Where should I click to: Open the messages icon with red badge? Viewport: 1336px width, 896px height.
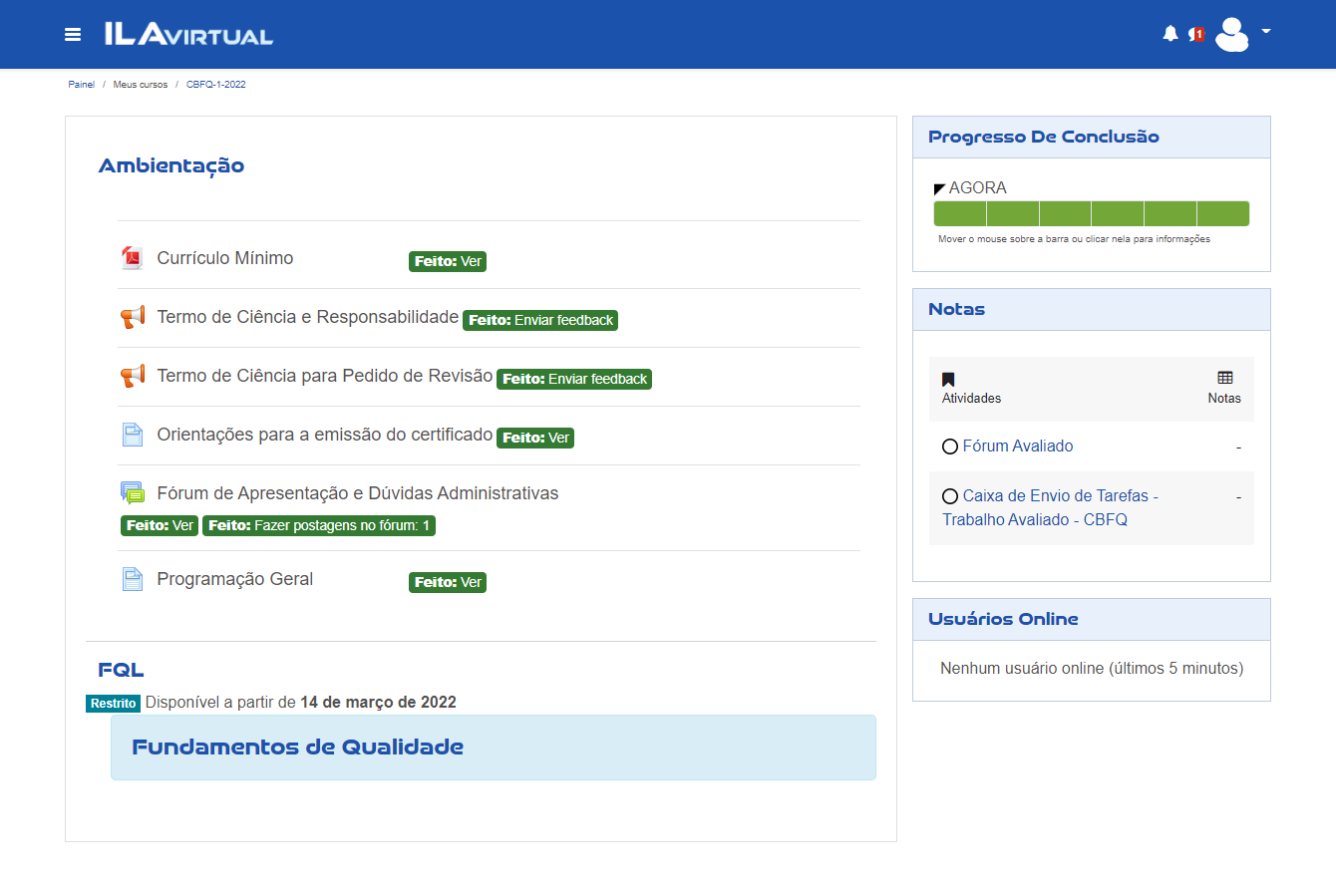[1196, 34]
